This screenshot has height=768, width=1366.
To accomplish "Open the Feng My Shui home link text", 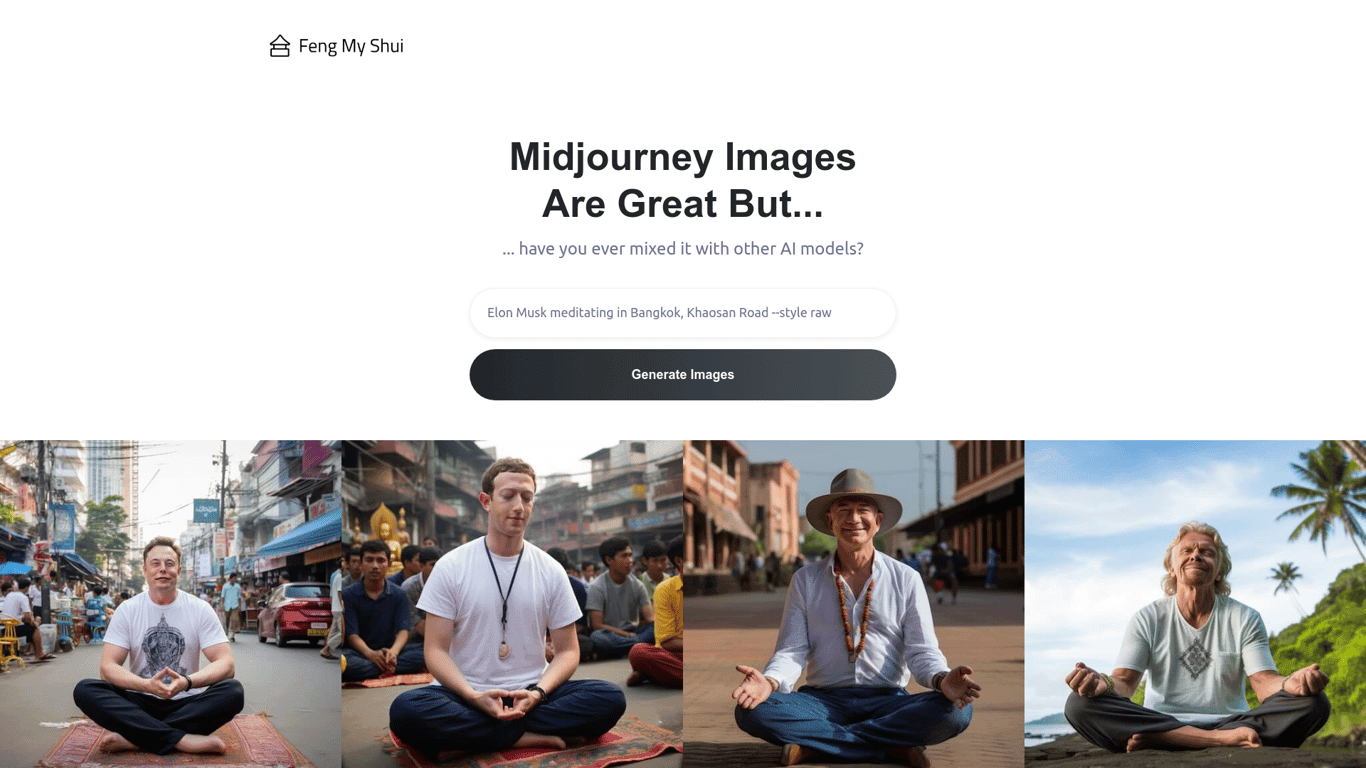I will click(x=351, y=46).
